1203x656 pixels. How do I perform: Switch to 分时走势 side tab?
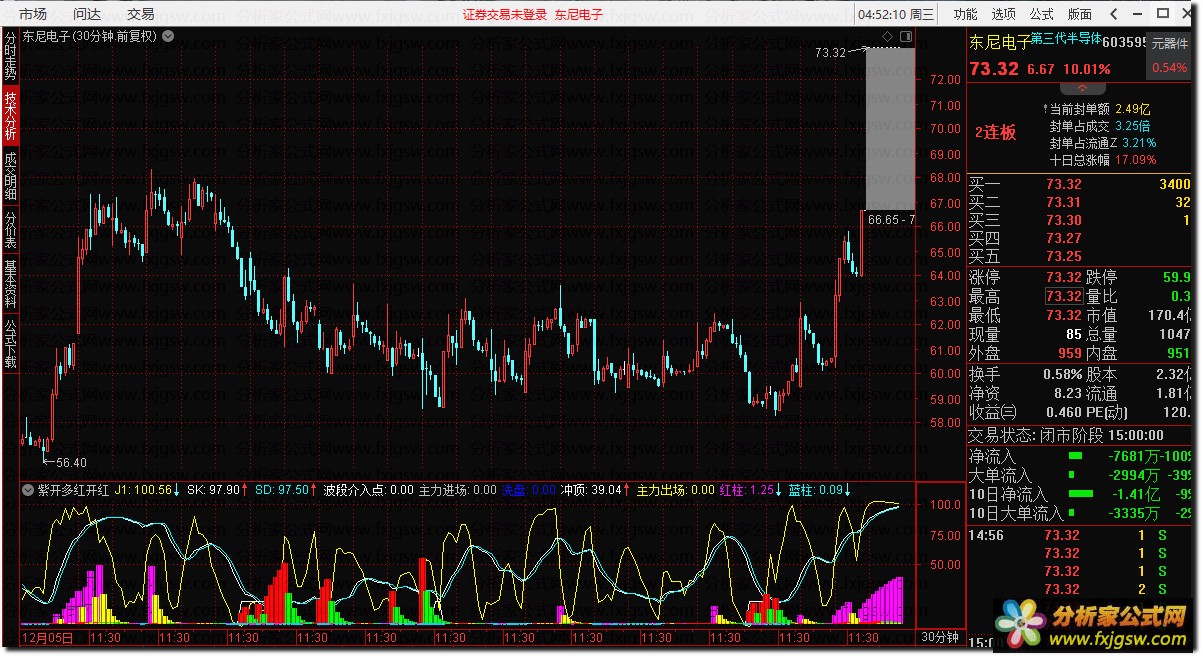tap(10, 56)
